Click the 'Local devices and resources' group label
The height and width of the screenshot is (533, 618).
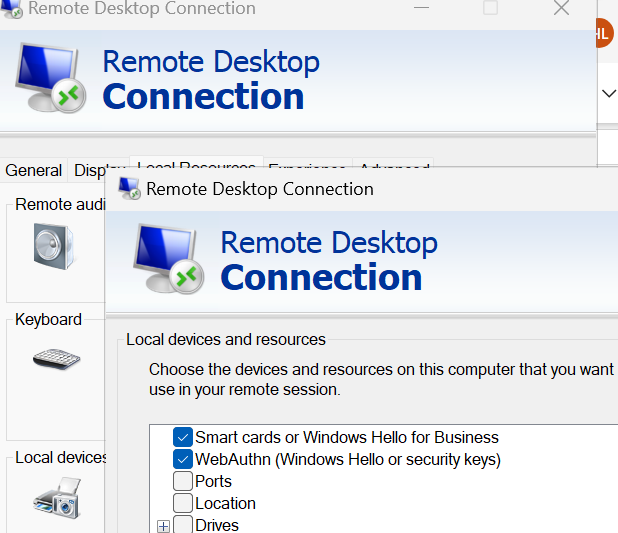click(x=226, y=339)
